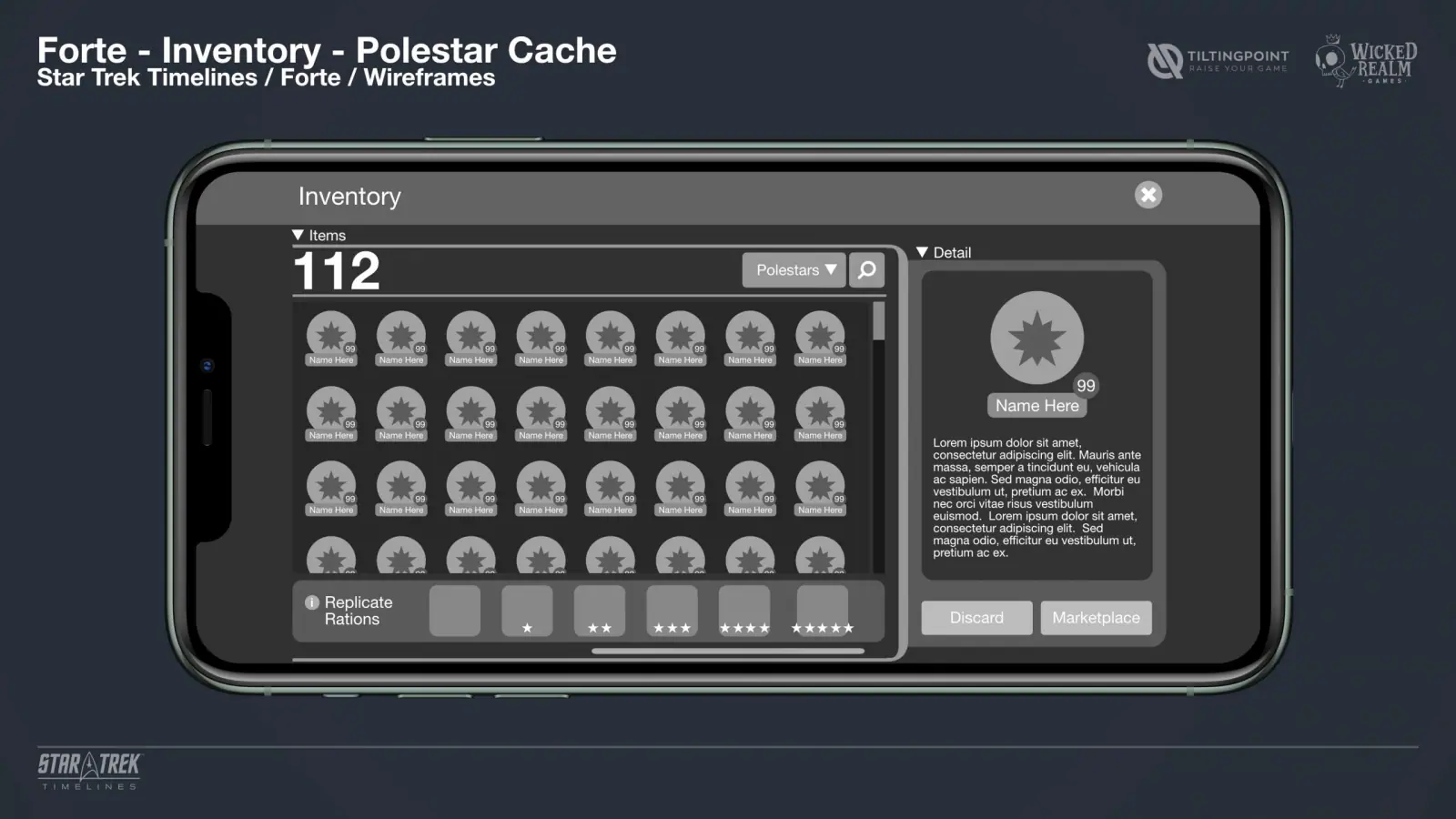Click the Replicate Rations info icon
This screenshot has height=819, width=1456.
(x=312, y=602)
